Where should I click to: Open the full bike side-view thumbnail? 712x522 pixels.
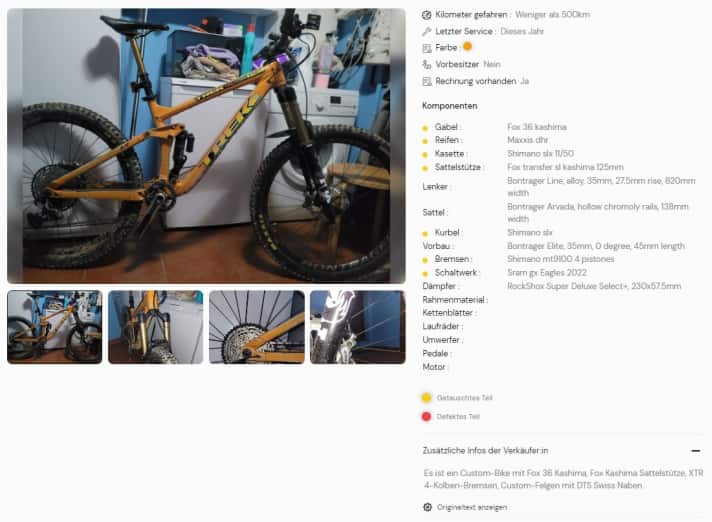[x=54, y=327]
